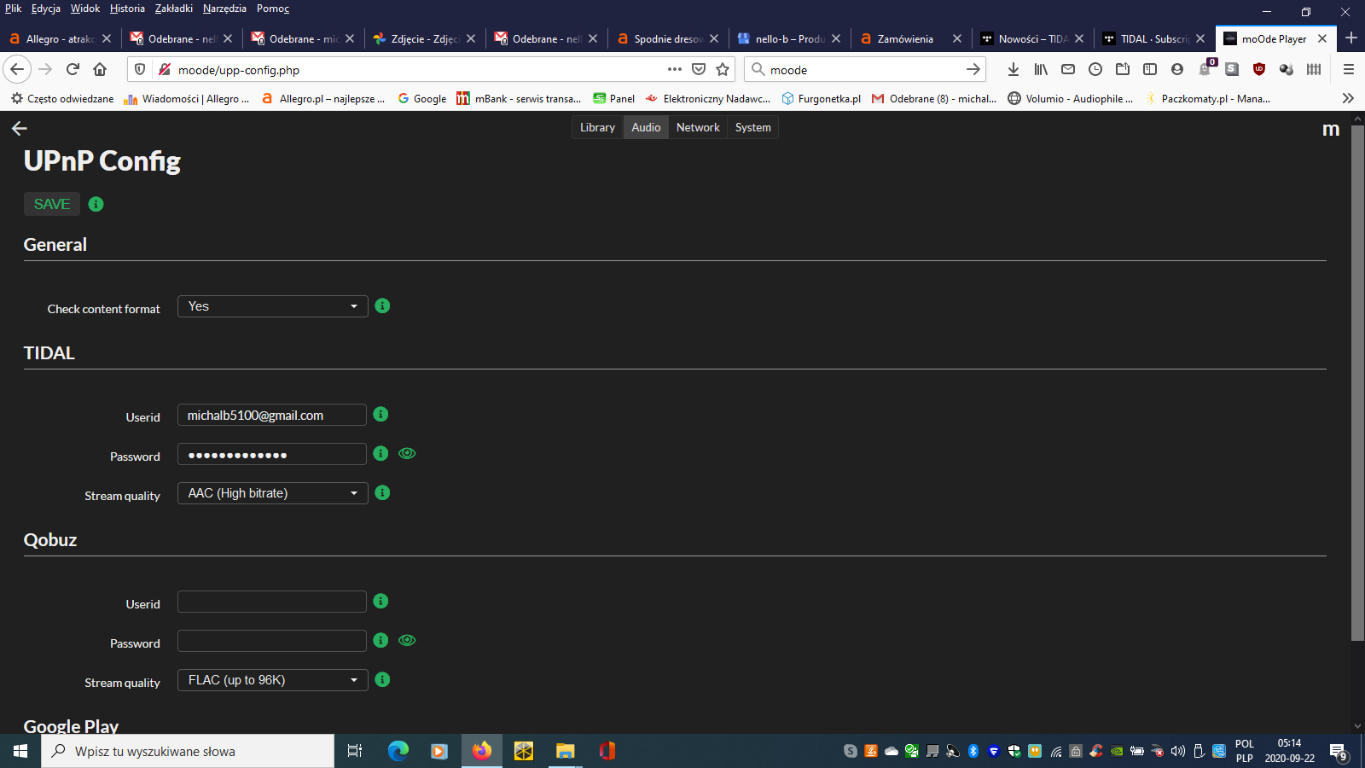
Task: Open the history clock toolbar icon
Action: (x=1095, y=69)
